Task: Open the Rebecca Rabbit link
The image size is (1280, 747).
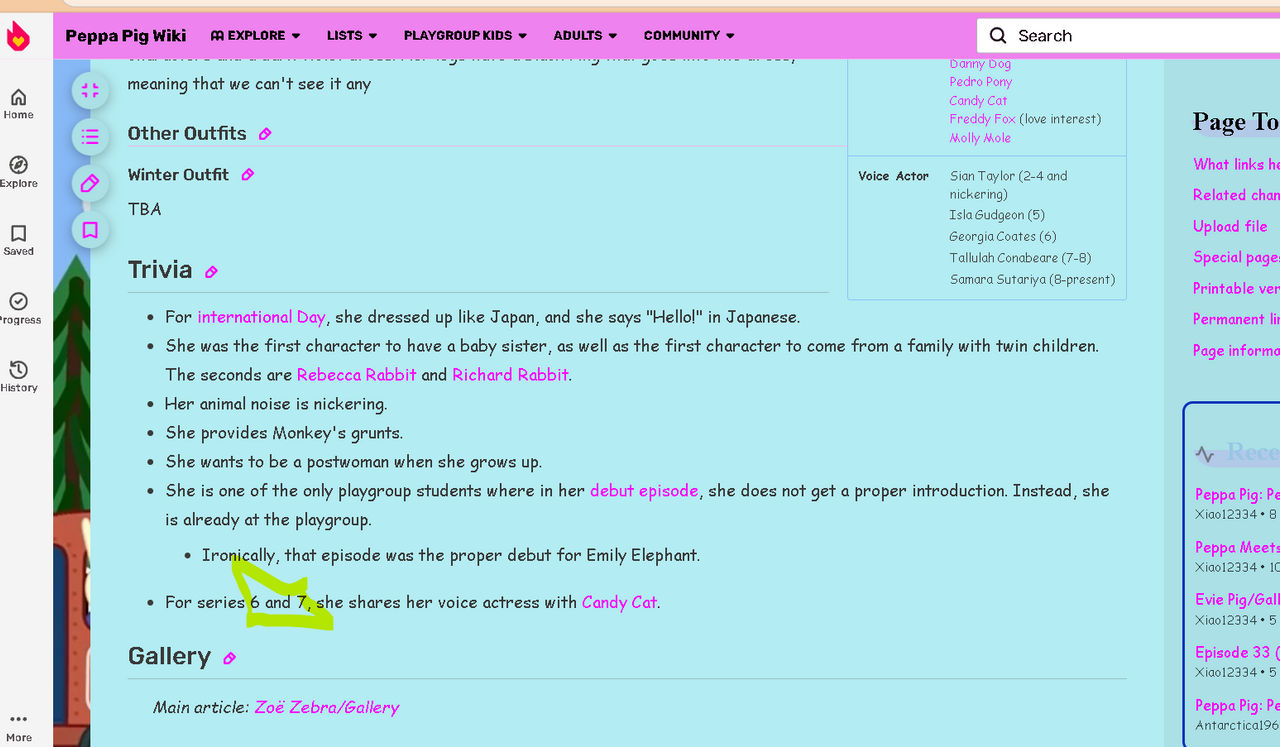Action: [x=357, y=375]
